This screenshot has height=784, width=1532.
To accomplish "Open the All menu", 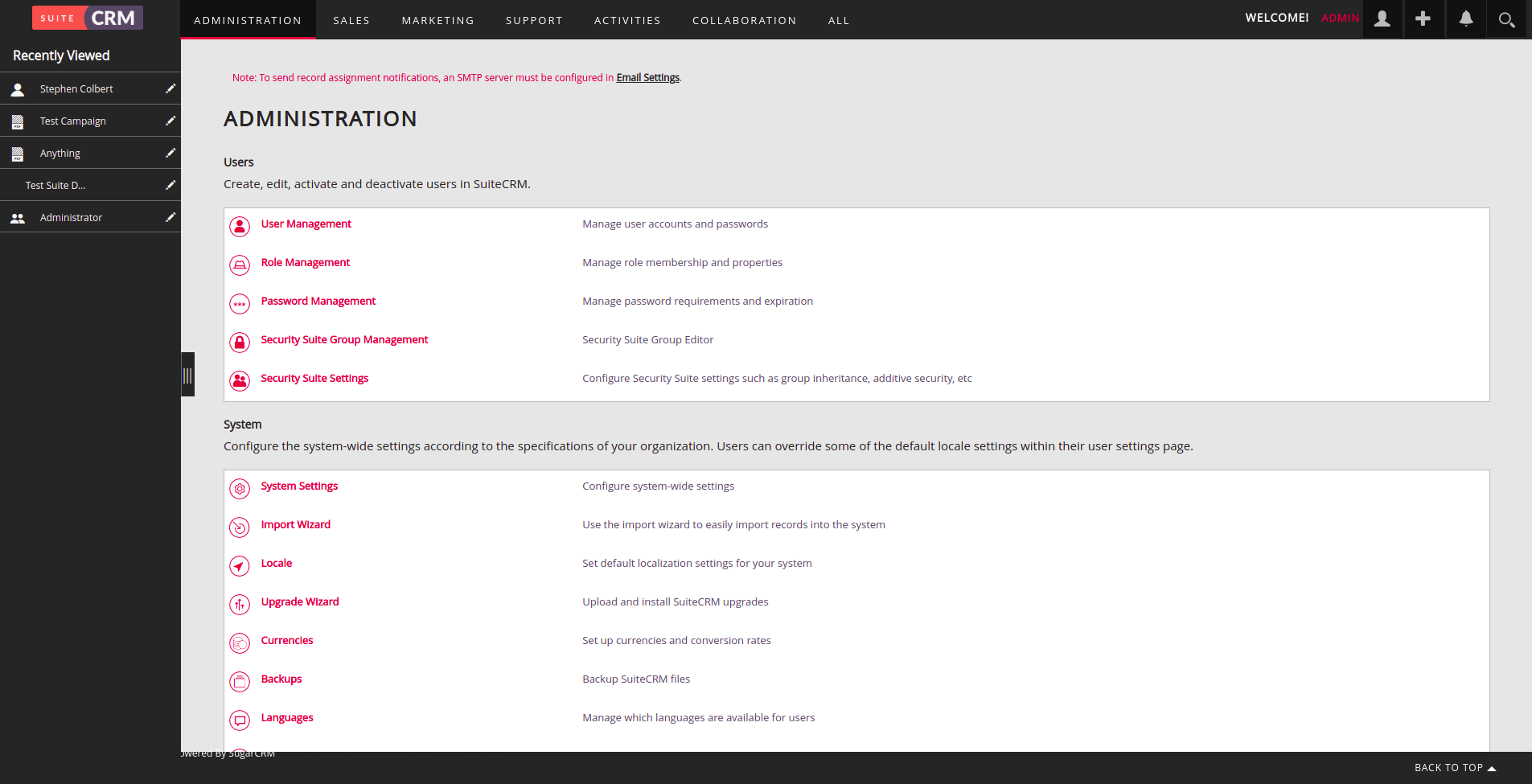I will pos(839,20).
